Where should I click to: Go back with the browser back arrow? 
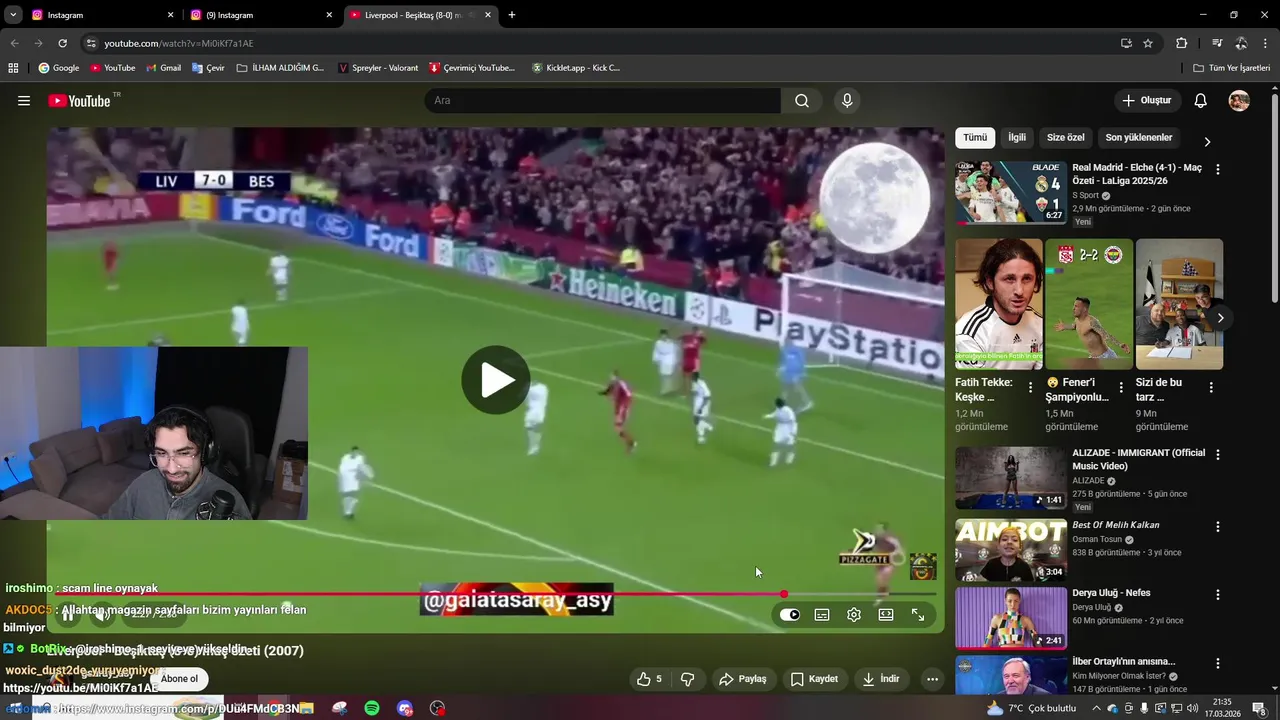(14, 43)
